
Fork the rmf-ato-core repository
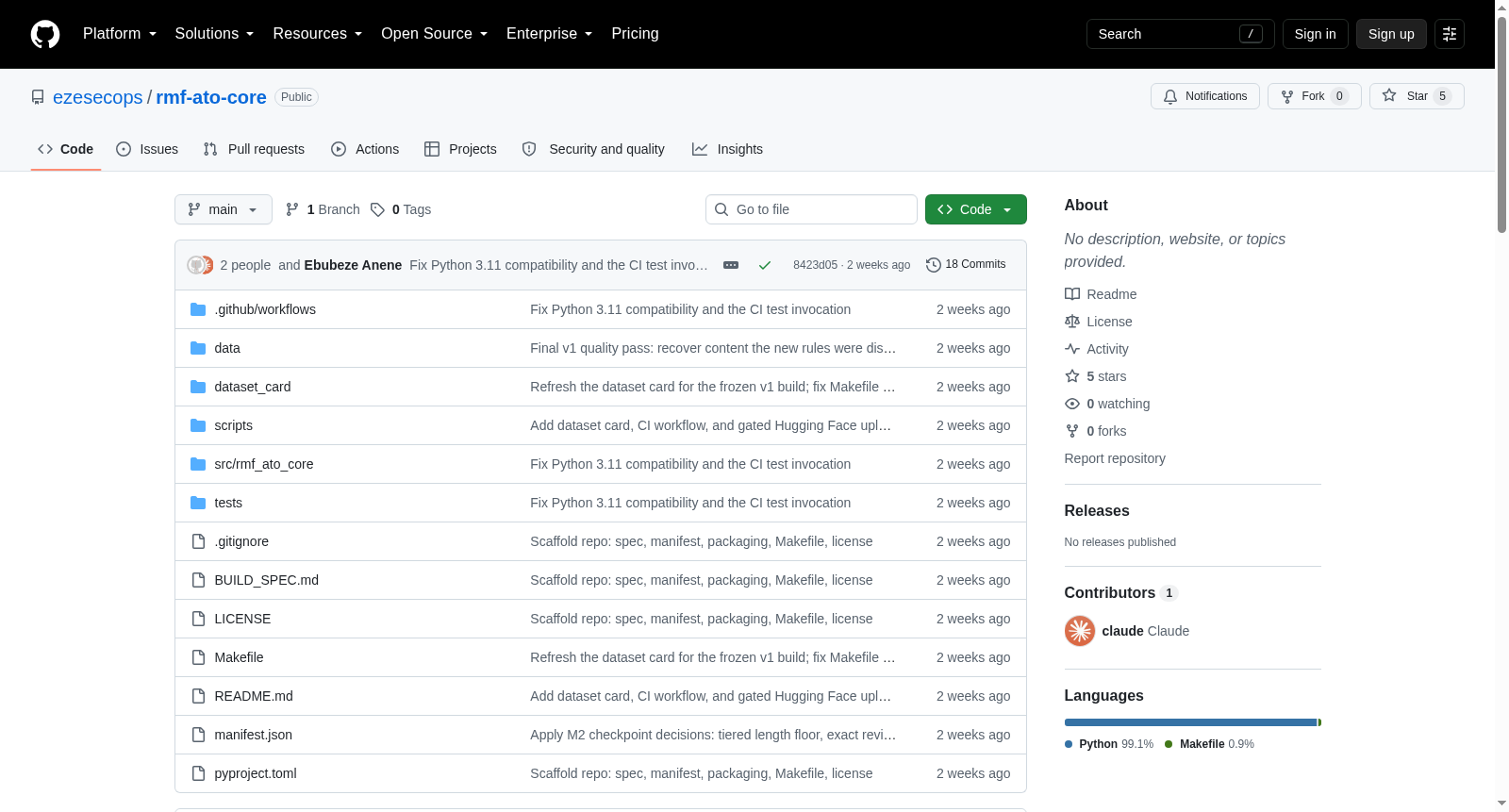(1314, 96)
